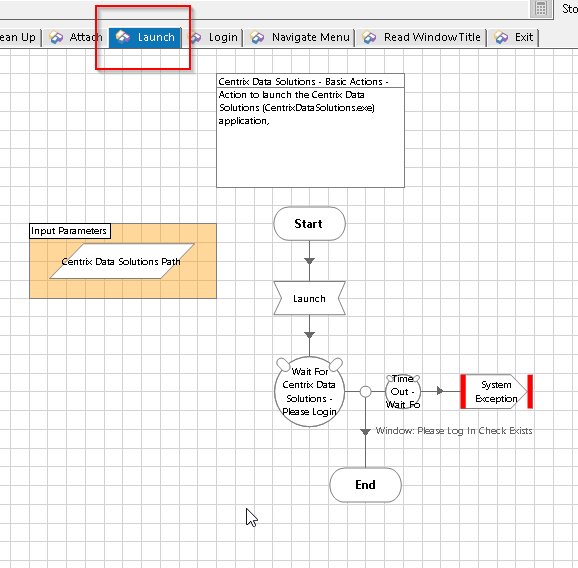Click the Exit tab's page icon
This screenshot has height=568, width=578.
point(501,37)
